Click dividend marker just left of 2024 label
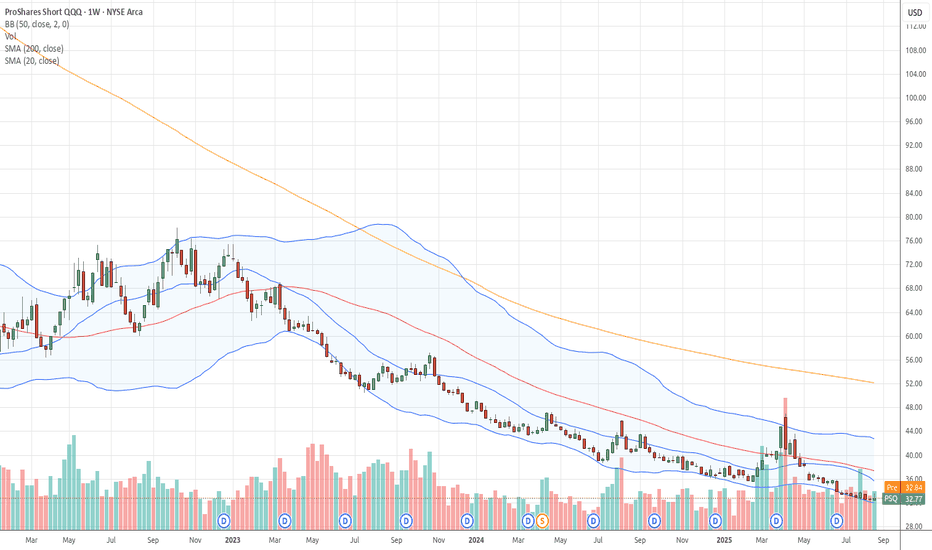Image resolution: width=932 pixels, height=550 pixels. (467, 521)
